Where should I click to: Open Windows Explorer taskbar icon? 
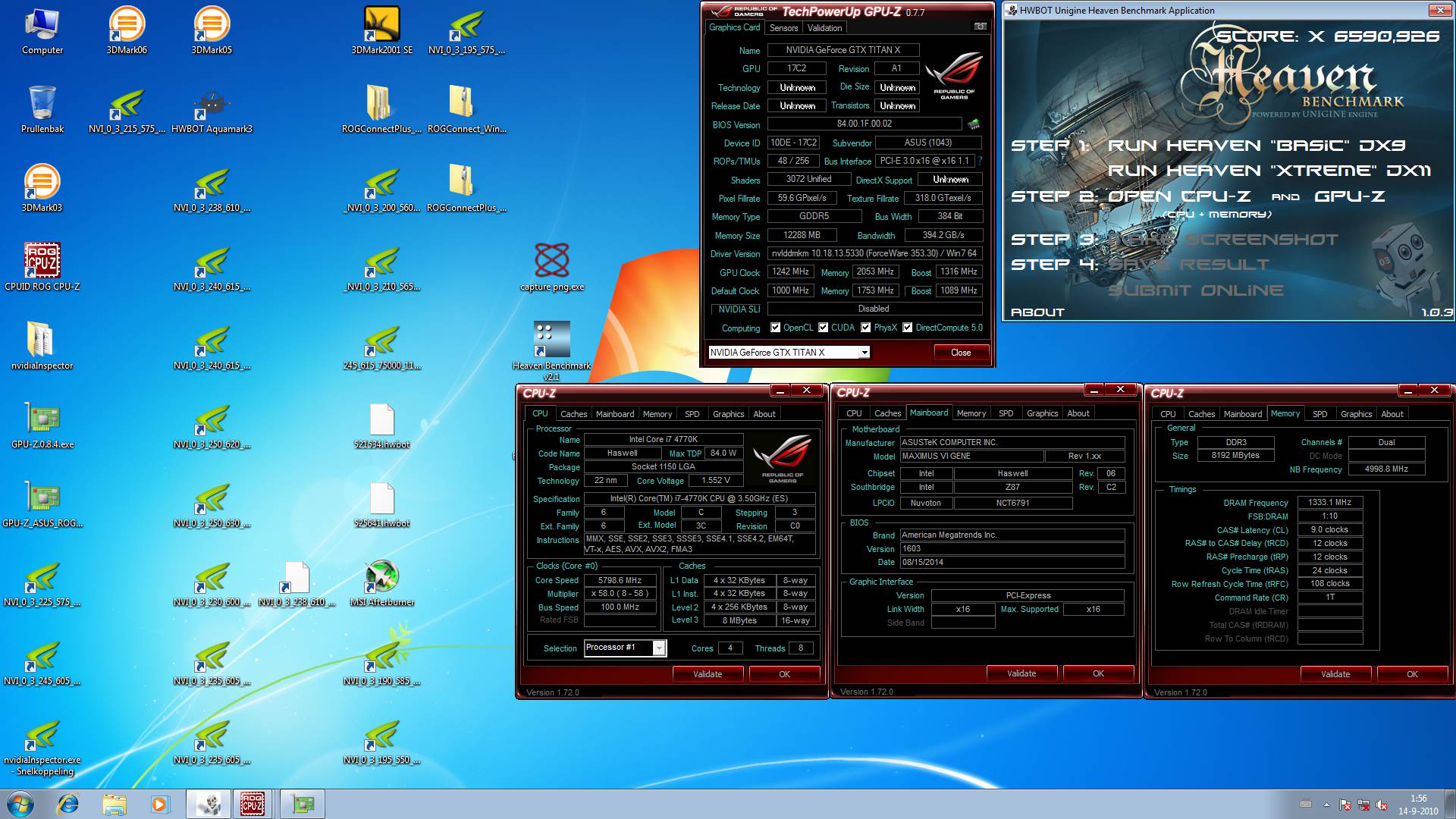[114, 804]
